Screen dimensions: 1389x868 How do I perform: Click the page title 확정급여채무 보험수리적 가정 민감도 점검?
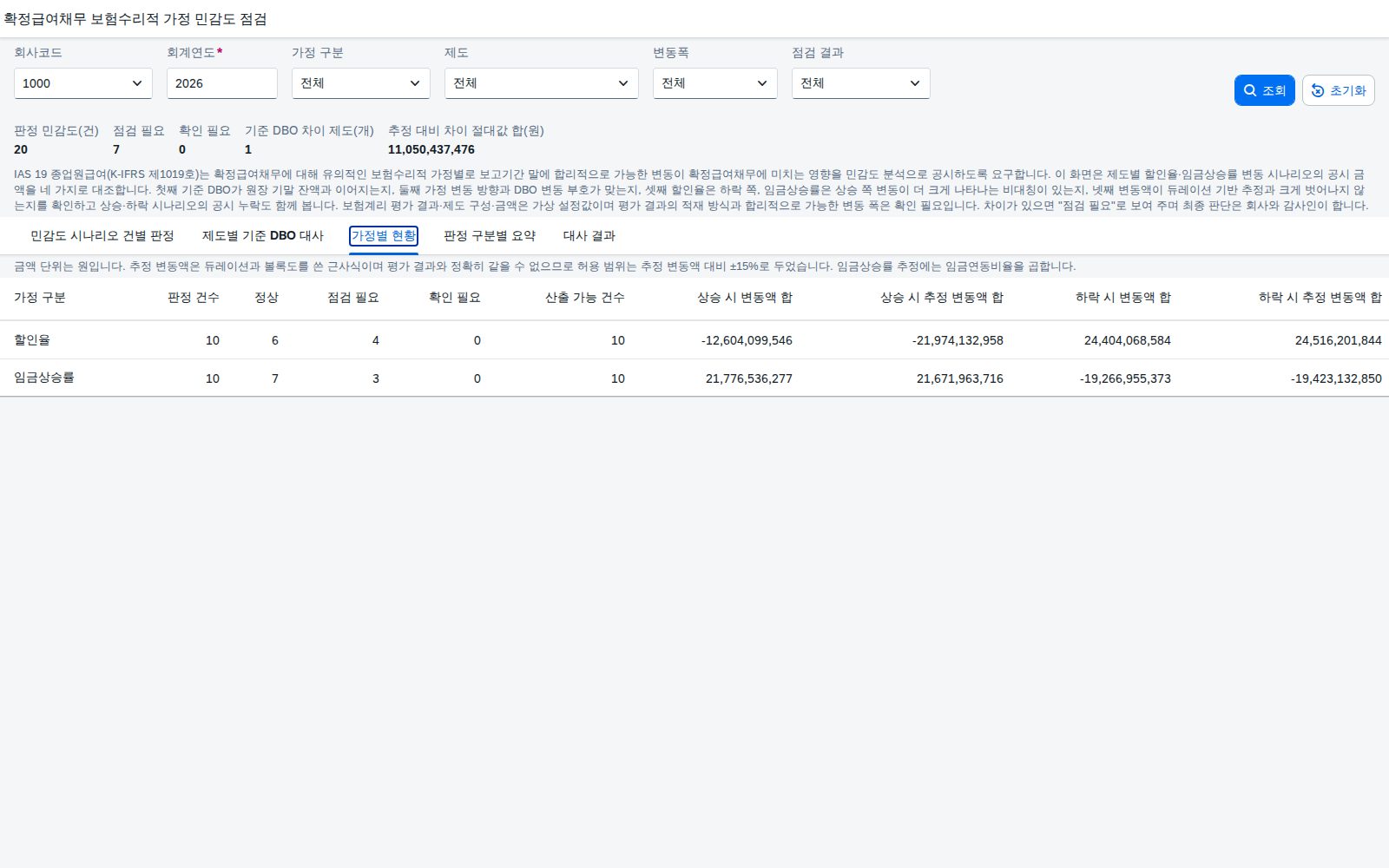coord(135,19)
